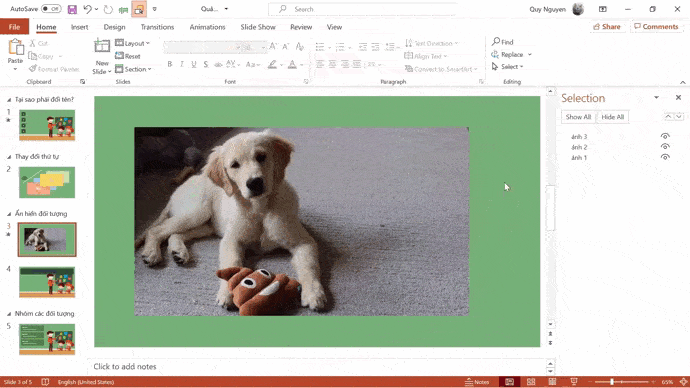
Task: Hide object 'ảnh 3' with eye icon
Action: [665, 136]
